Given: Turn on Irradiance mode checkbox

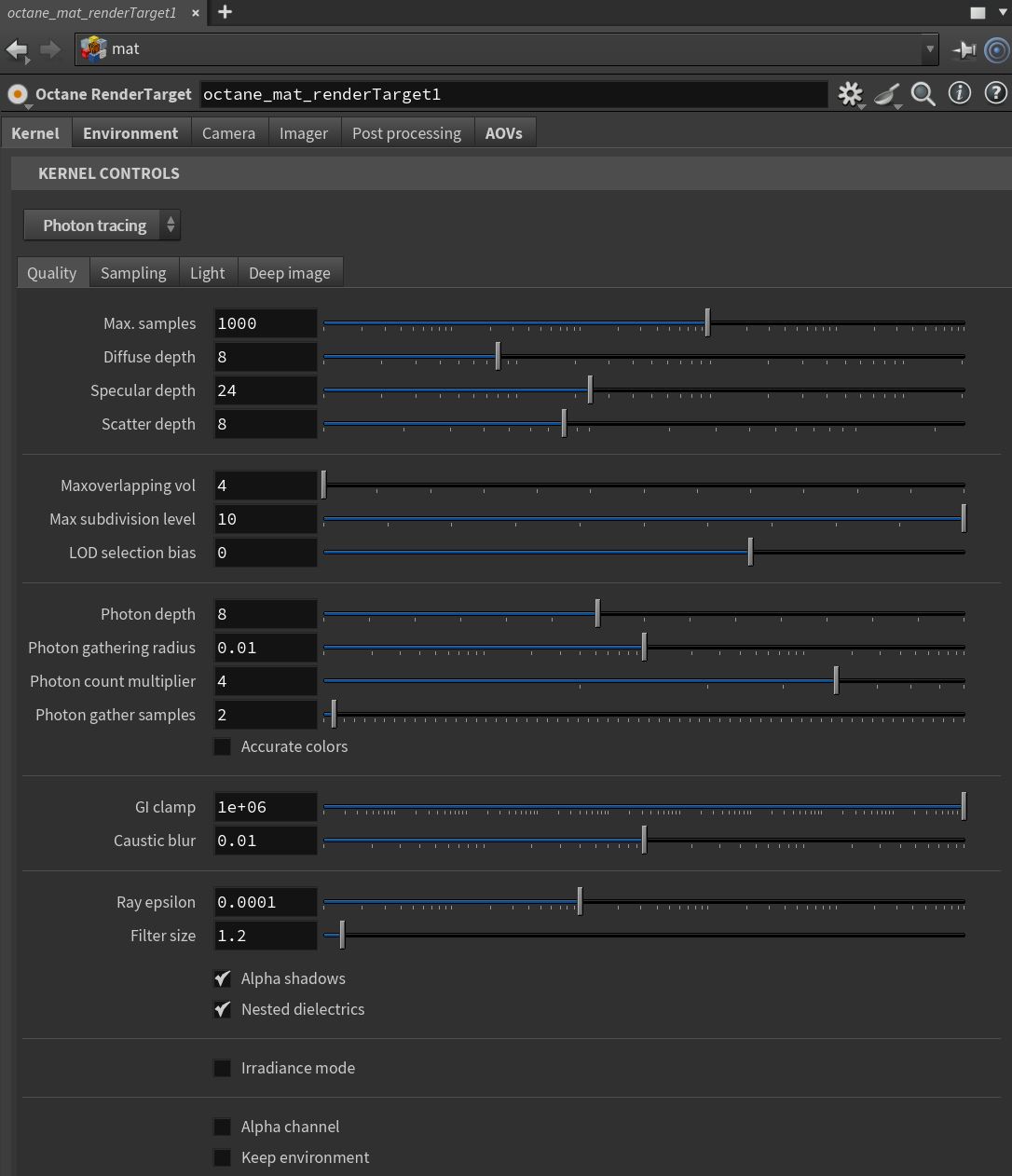Looking at the screenshot, I should tap(223, 1068).
